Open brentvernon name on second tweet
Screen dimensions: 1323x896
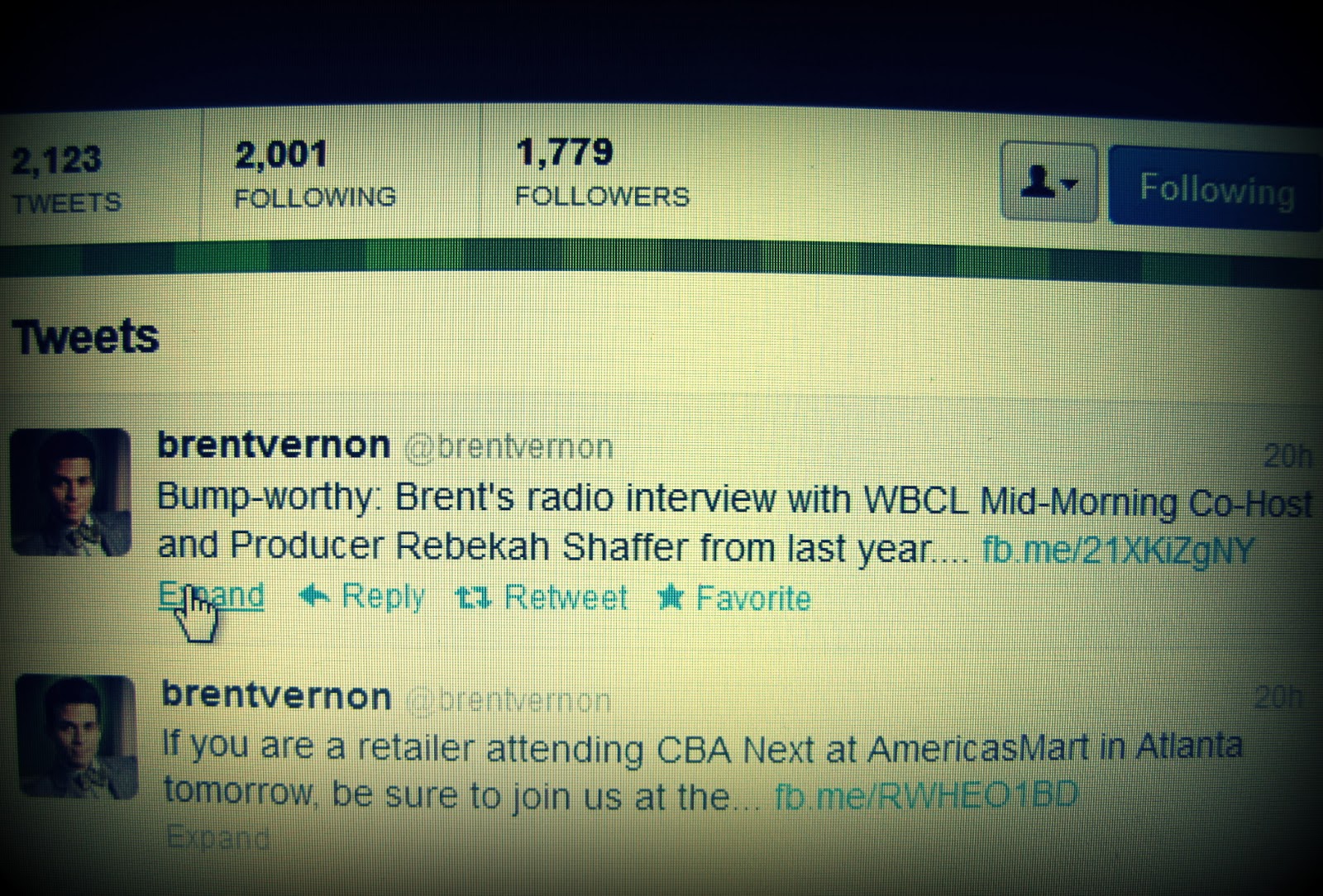276,695
